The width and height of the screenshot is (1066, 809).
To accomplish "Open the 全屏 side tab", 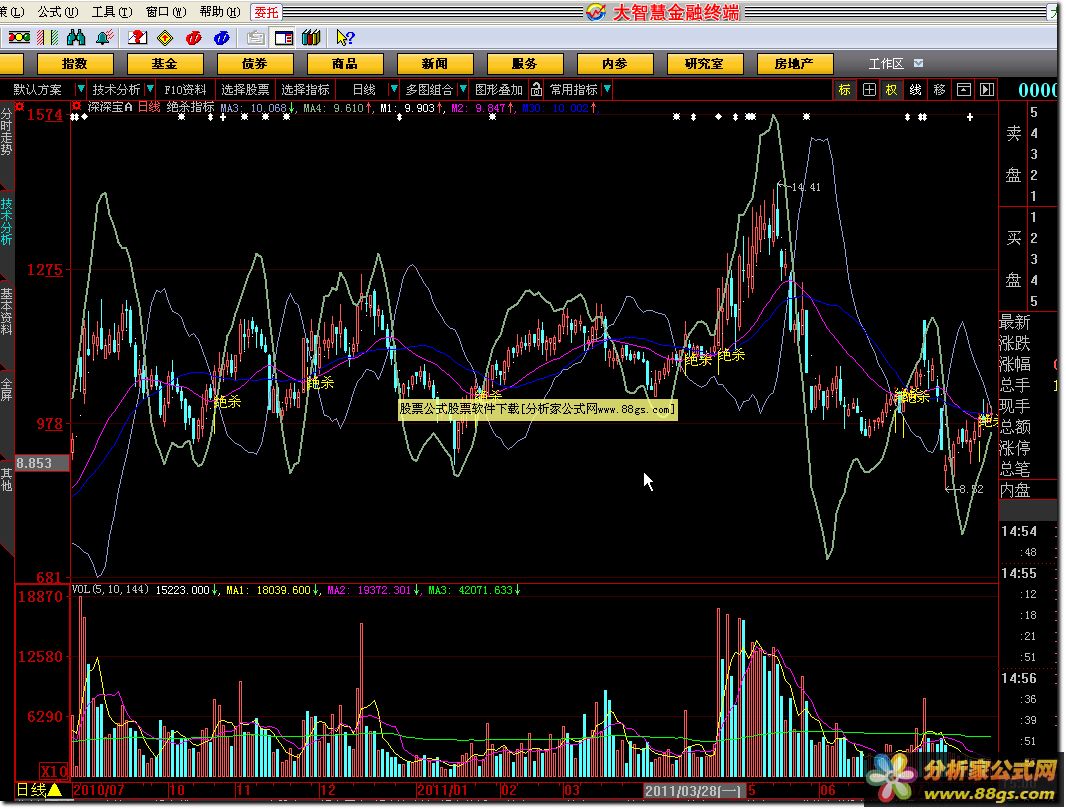I will point(7,390).
